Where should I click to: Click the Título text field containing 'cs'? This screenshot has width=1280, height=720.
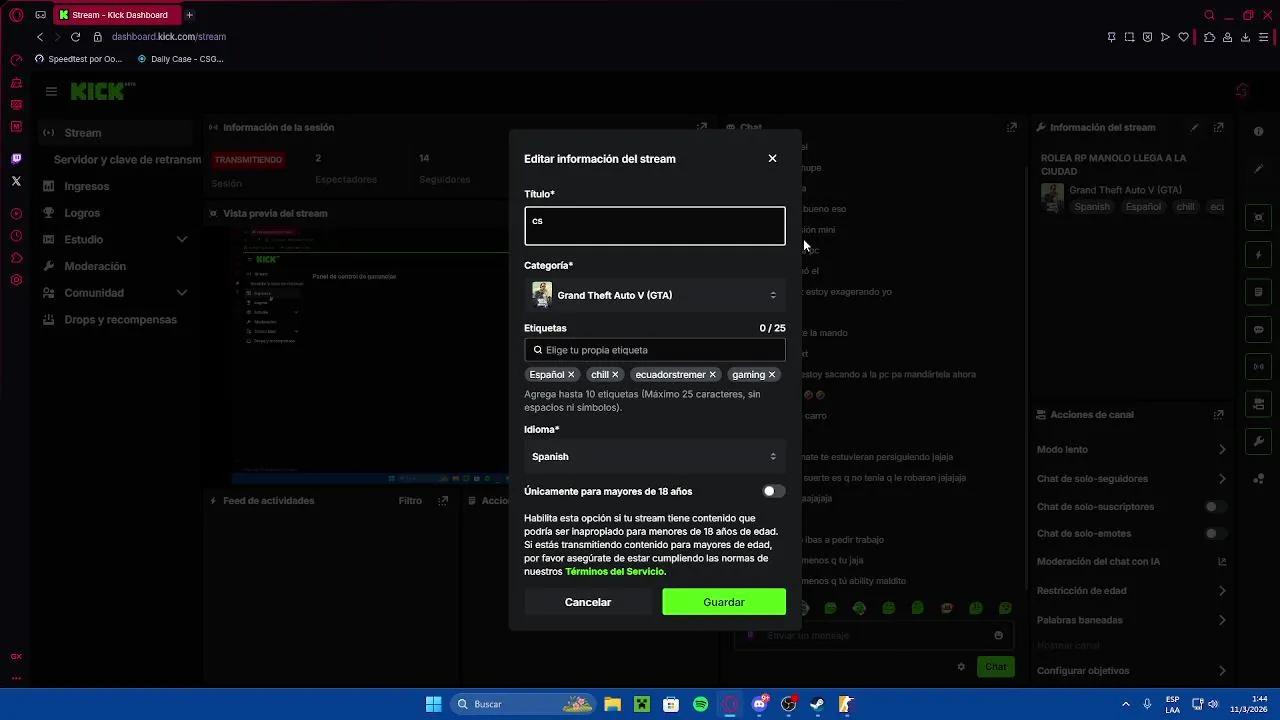pyautogui.click(x=655, y=226)
